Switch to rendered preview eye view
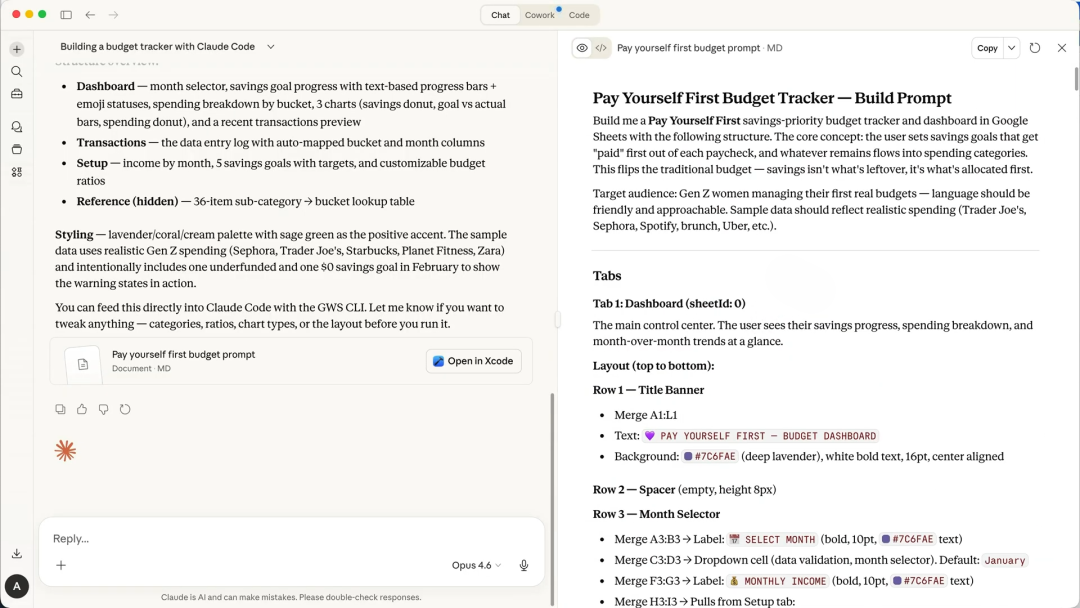Image resolution: width=1080 pixels, height=608 pixels. 582,48
